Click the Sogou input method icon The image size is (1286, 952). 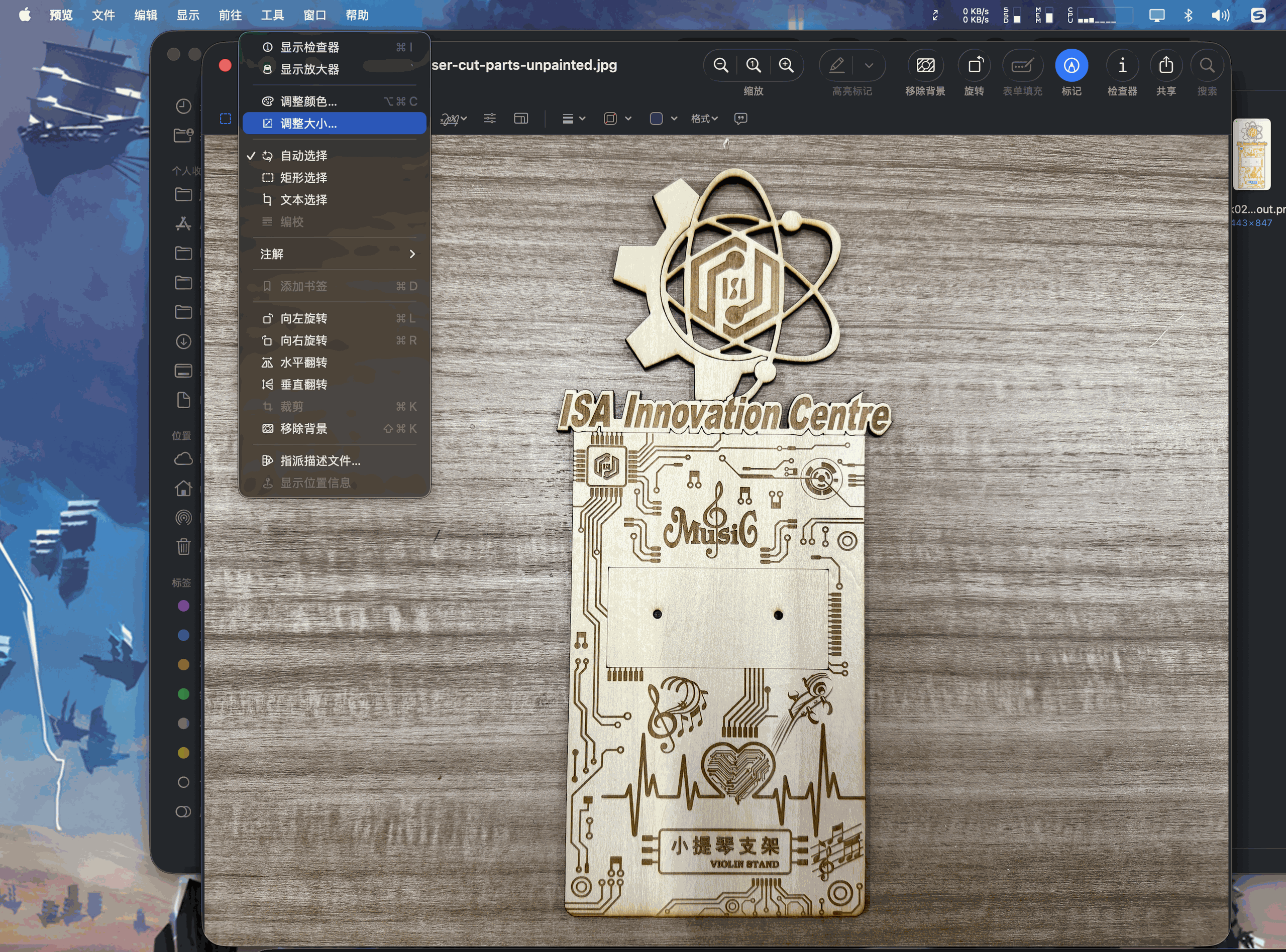click(x=1258, y=15)
